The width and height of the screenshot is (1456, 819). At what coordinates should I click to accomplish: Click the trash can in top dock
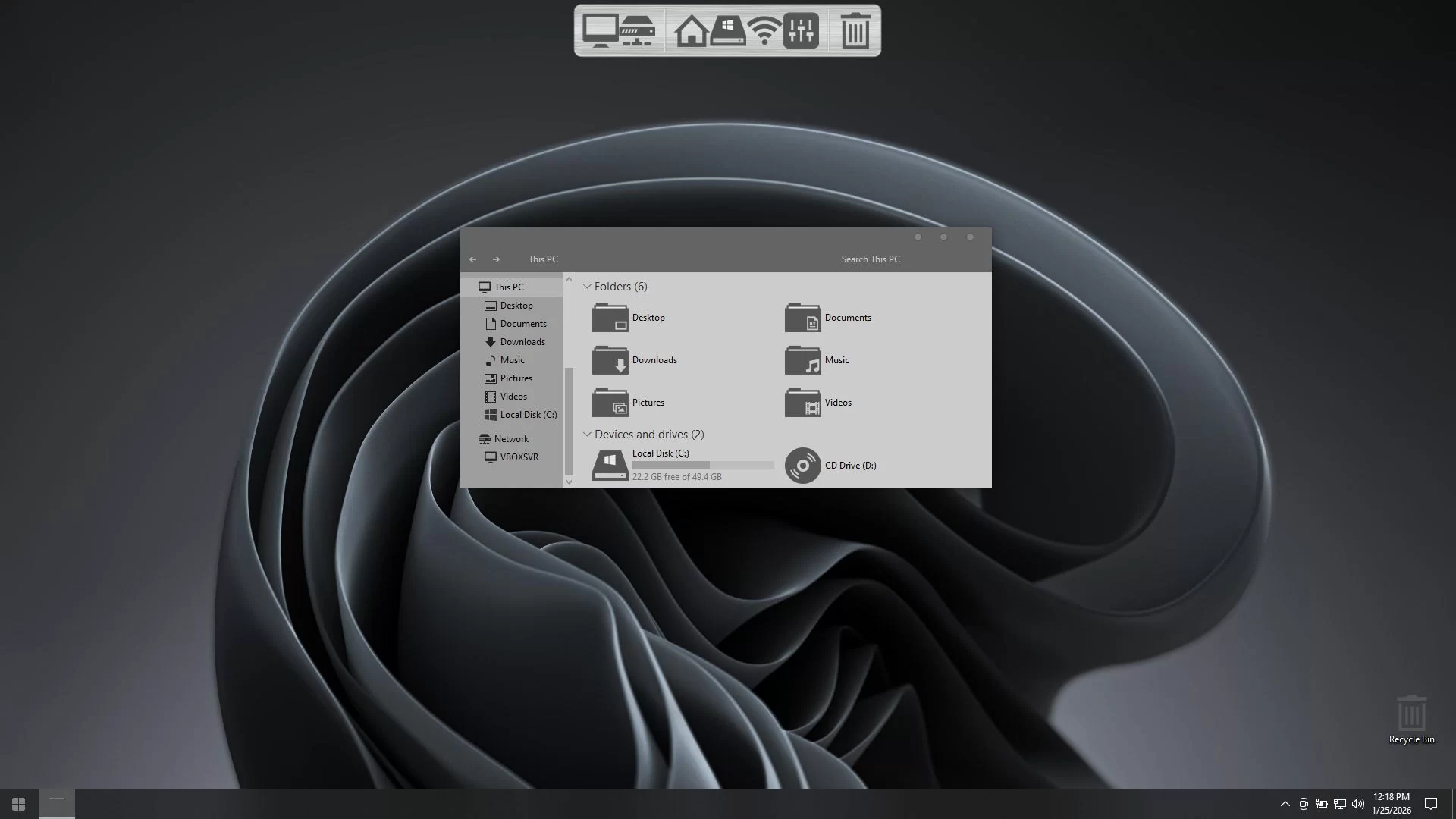click(x=855, y=31)
